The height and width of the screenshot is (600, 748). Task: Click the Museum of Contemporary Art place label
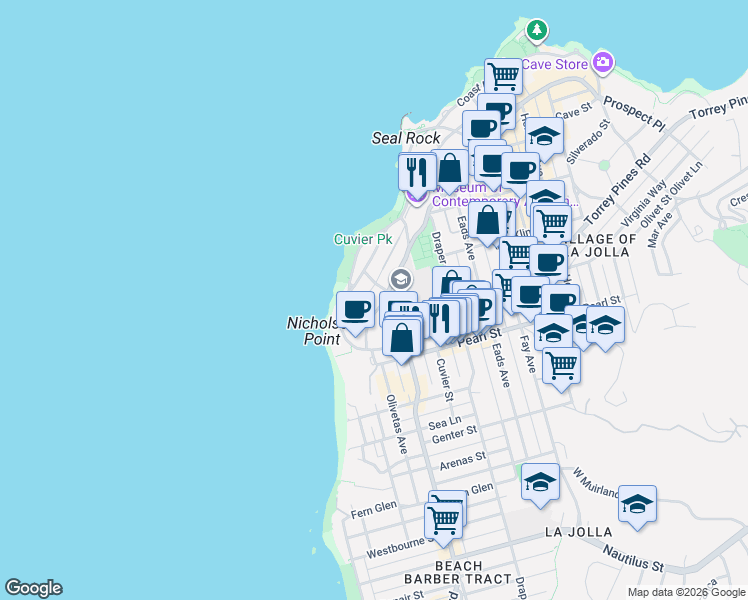pyautogui.click(x=505, y=195)
